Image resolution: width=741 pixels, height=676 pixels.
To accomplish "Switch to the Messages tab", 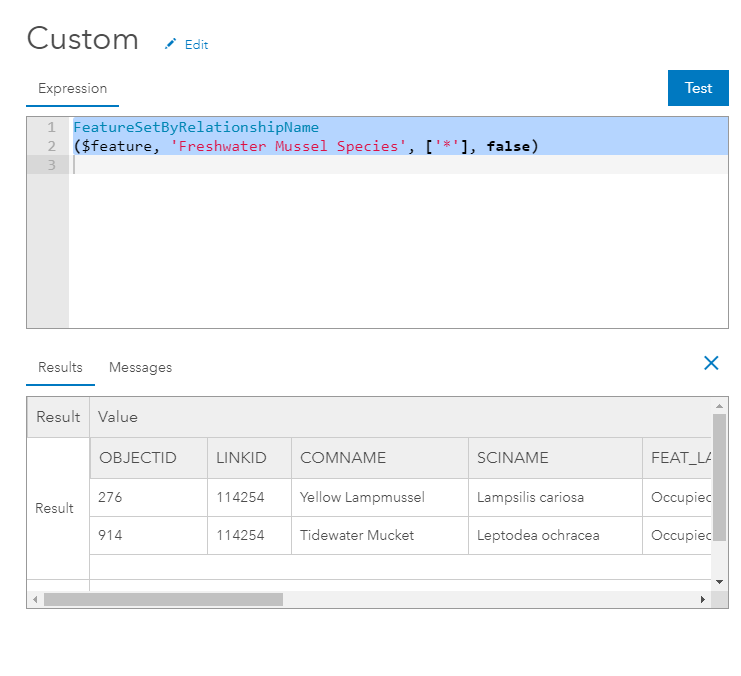I will pos(140,367).
